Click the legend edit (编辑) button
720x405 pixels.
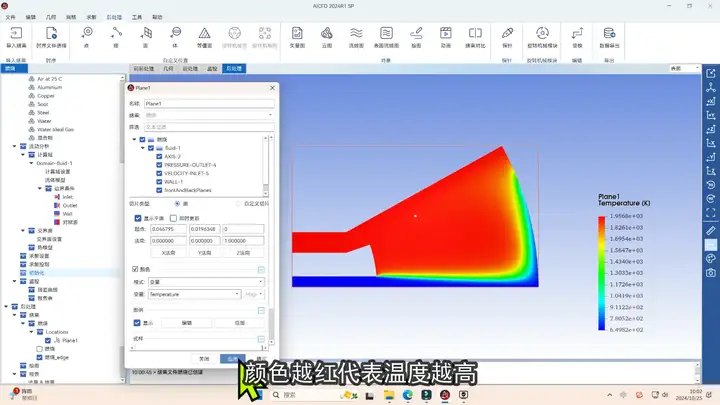[x=186, y=323]
